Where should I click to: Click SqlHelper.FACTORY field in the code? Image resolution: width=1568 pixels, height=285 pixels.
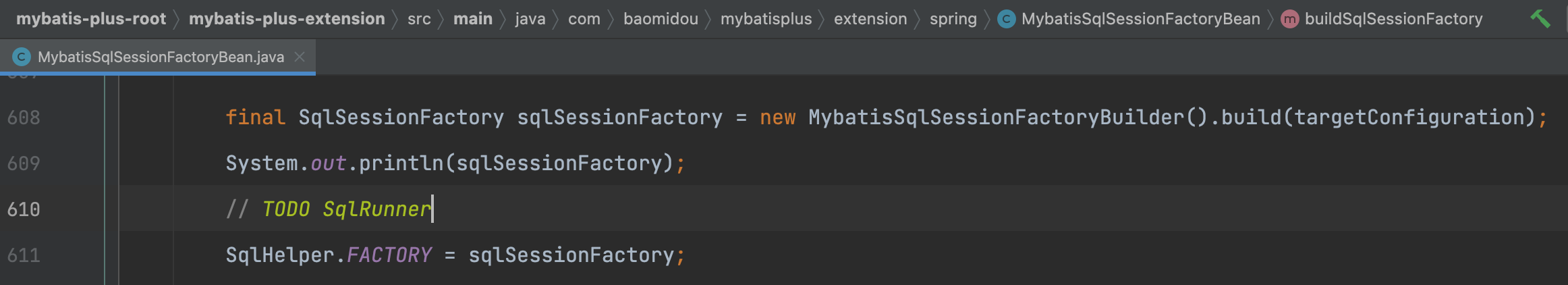(389, 255)
